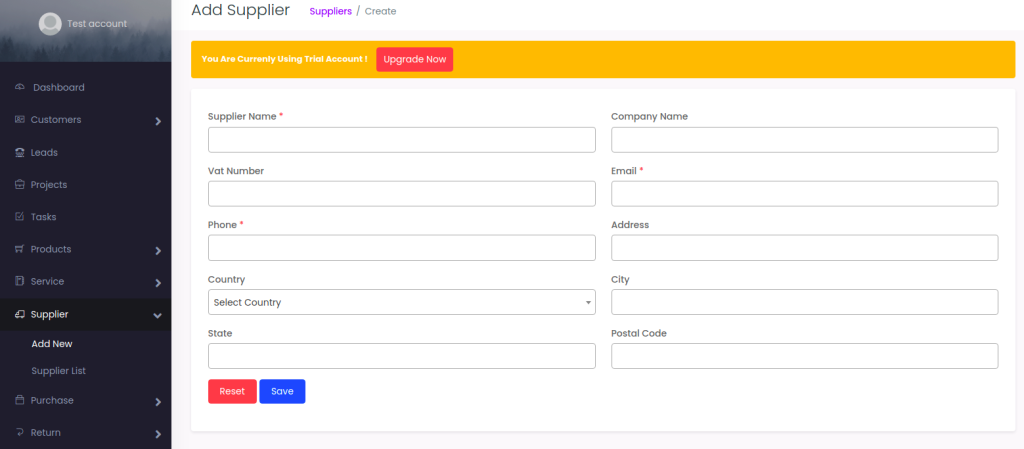Click the Upgrade Now button
Screen dimensions: 1024x449
pos(414,60)
